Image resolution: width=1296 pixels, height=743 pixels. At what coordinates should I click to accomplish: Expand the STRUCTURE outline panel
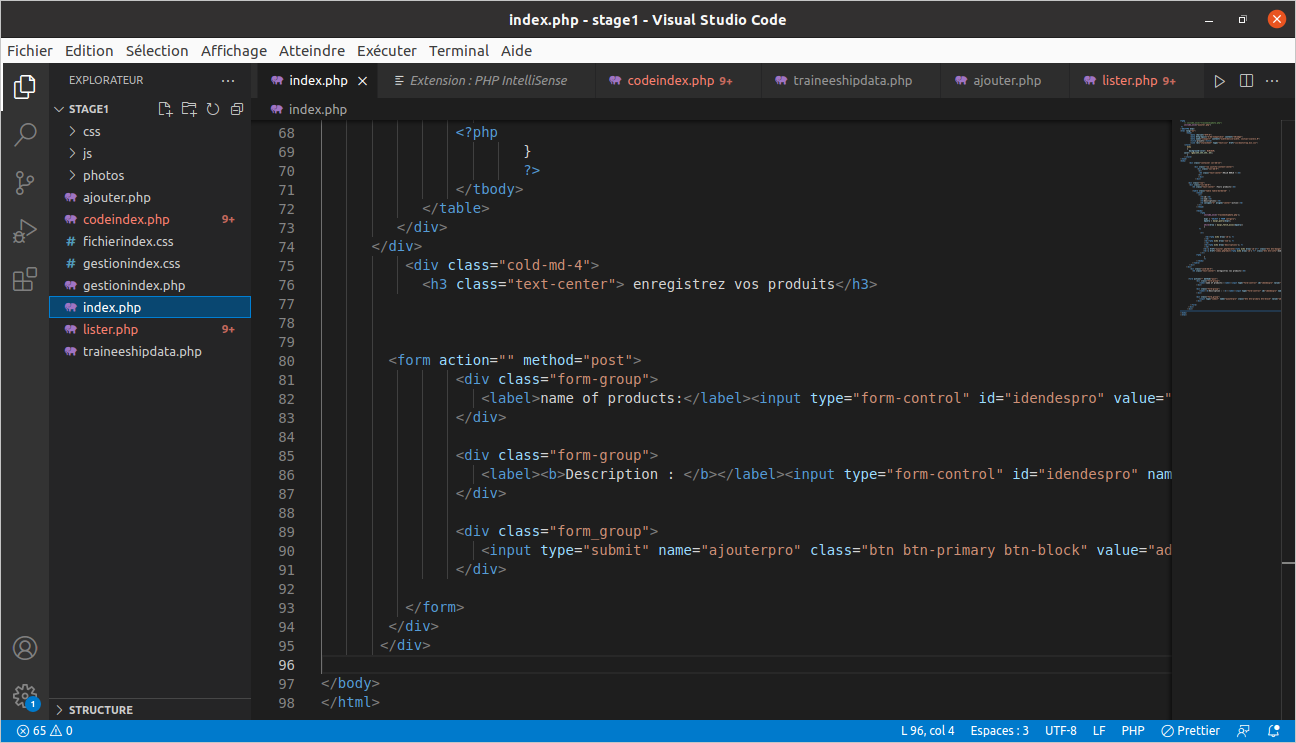click(x=150, y=710)
